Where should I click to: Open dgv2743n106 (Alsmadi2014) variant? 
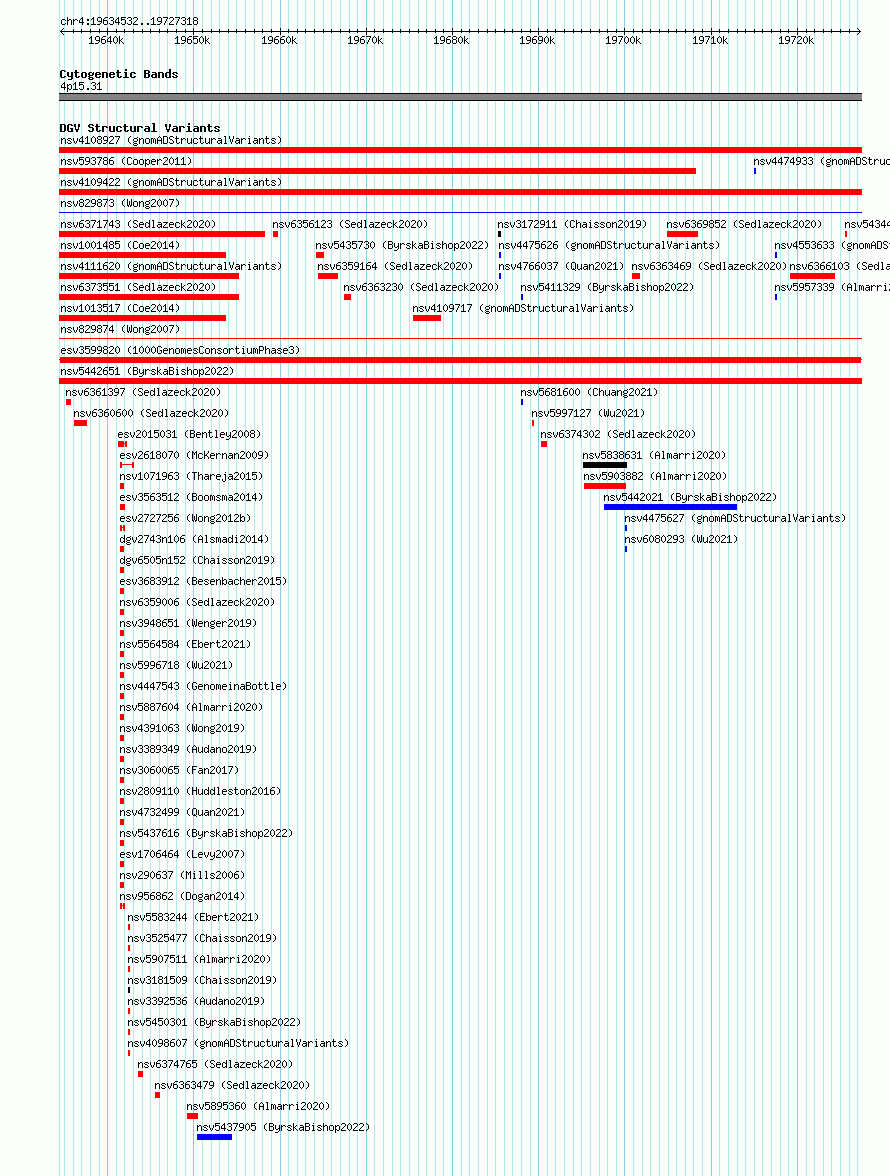pos(194,539)
